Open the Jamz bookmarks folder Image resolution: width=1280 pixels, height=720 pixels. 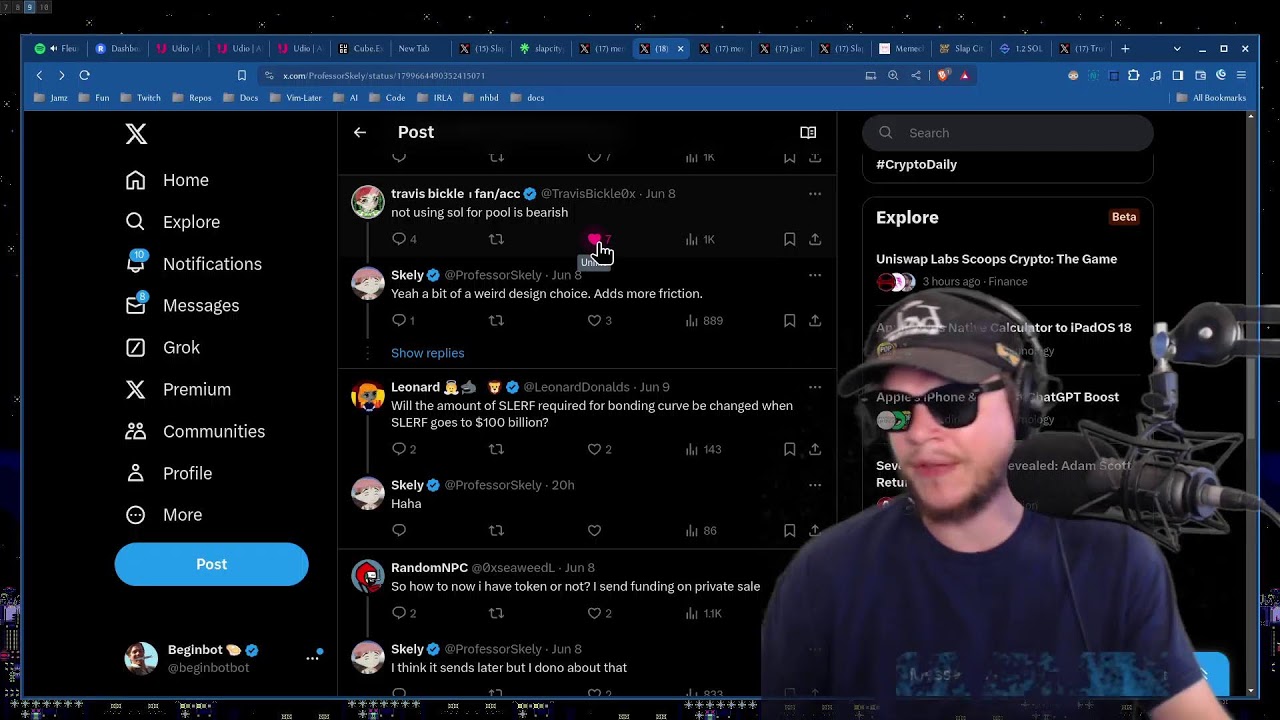tap(51, 98)
